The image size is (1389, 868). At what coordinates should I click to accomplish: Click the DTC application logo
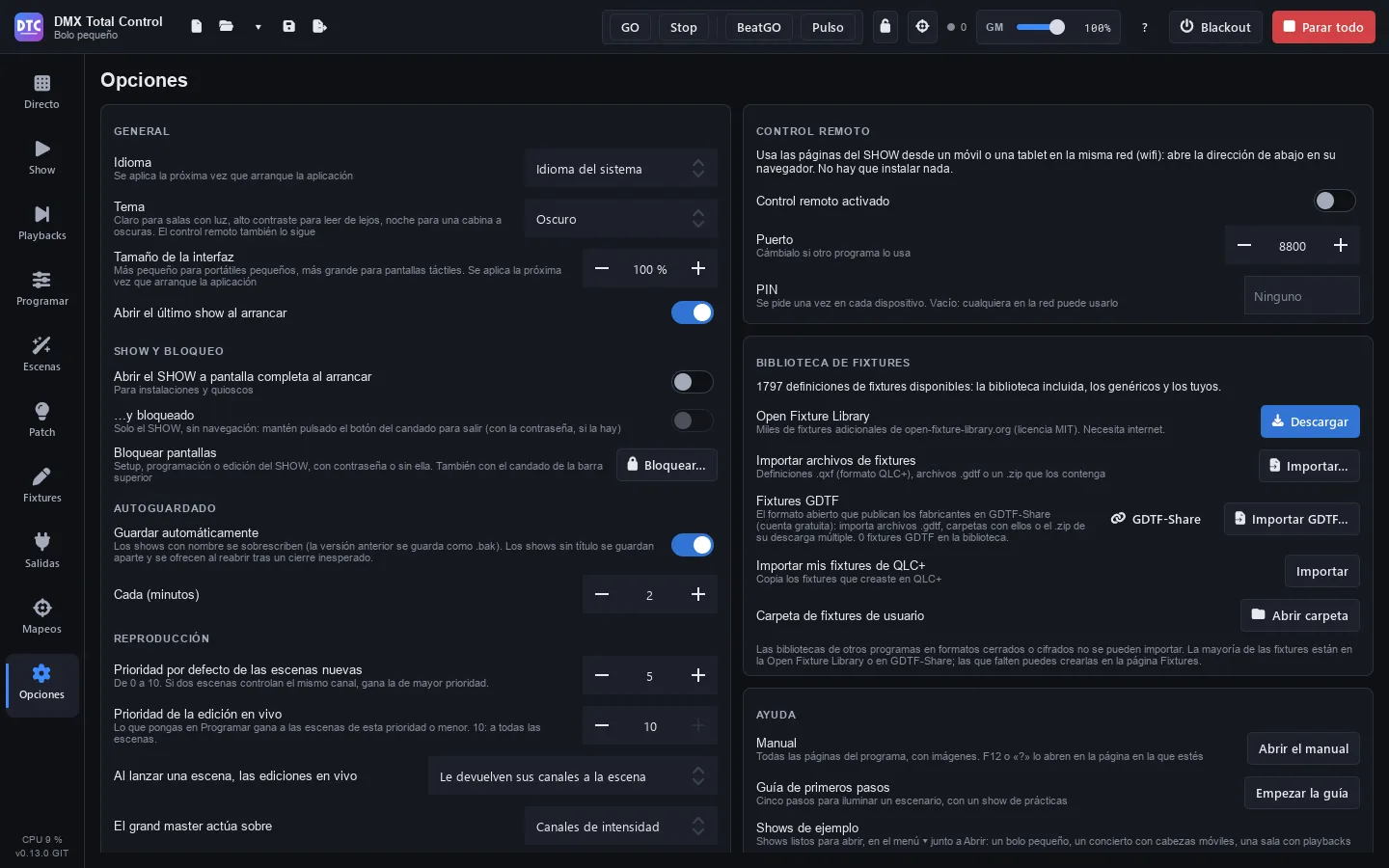(x=29, y=27)
